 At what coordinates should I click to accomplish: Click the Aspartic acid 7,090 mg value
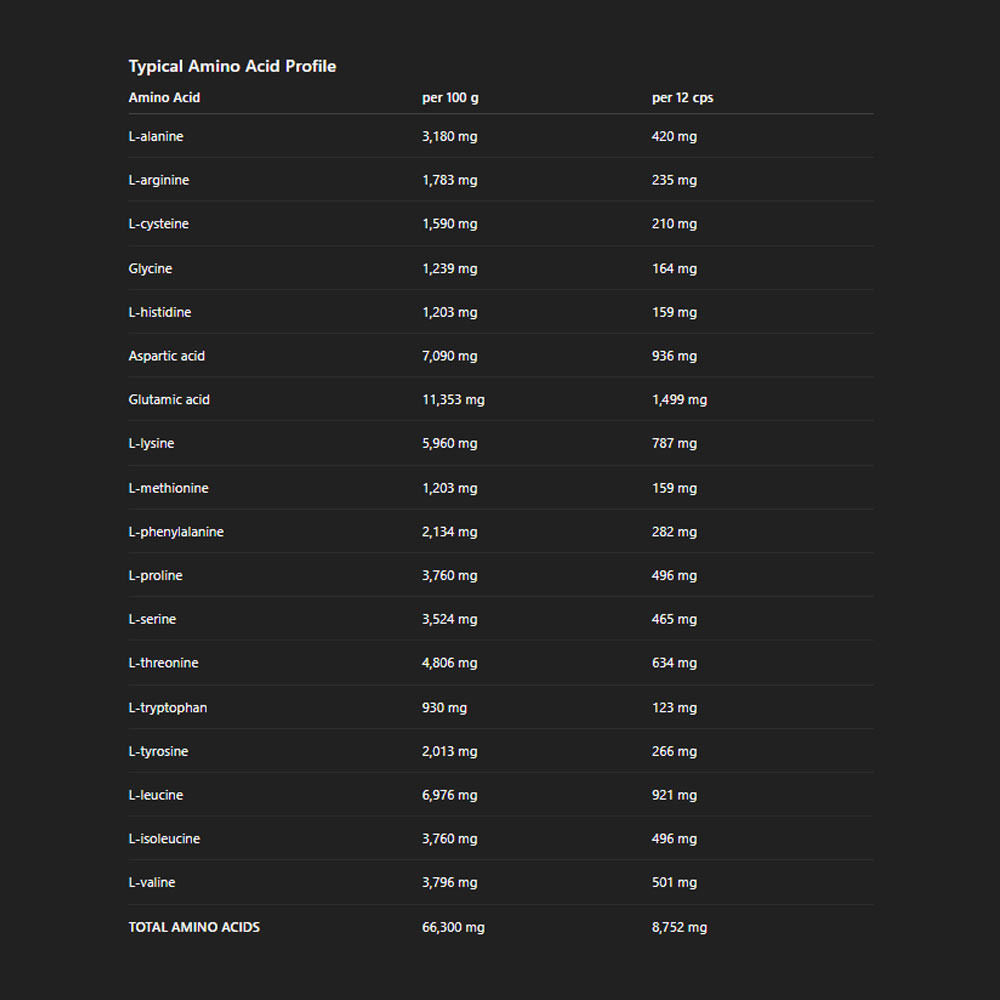(x=449, y=356)
